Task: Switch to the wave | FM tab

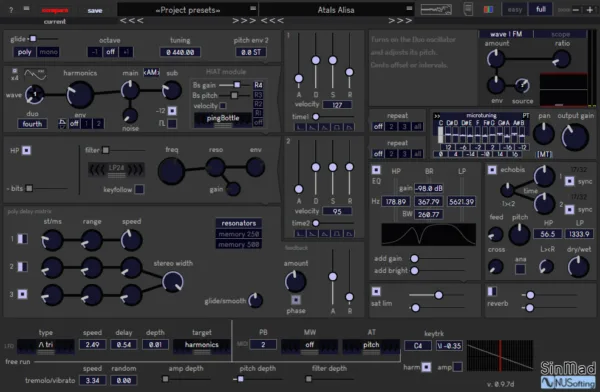Action: (506, 34)
